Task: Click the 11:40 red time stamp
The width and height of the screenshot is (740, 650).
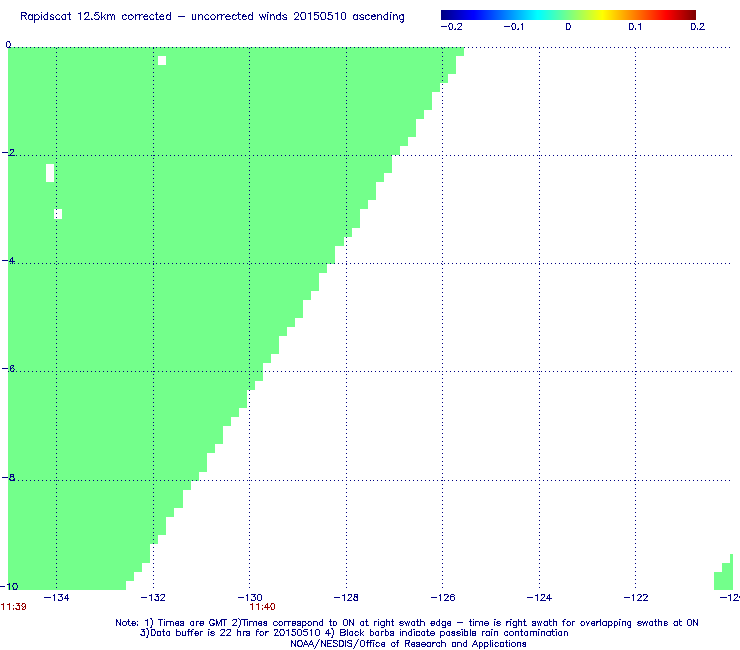Action: (262, 607)
